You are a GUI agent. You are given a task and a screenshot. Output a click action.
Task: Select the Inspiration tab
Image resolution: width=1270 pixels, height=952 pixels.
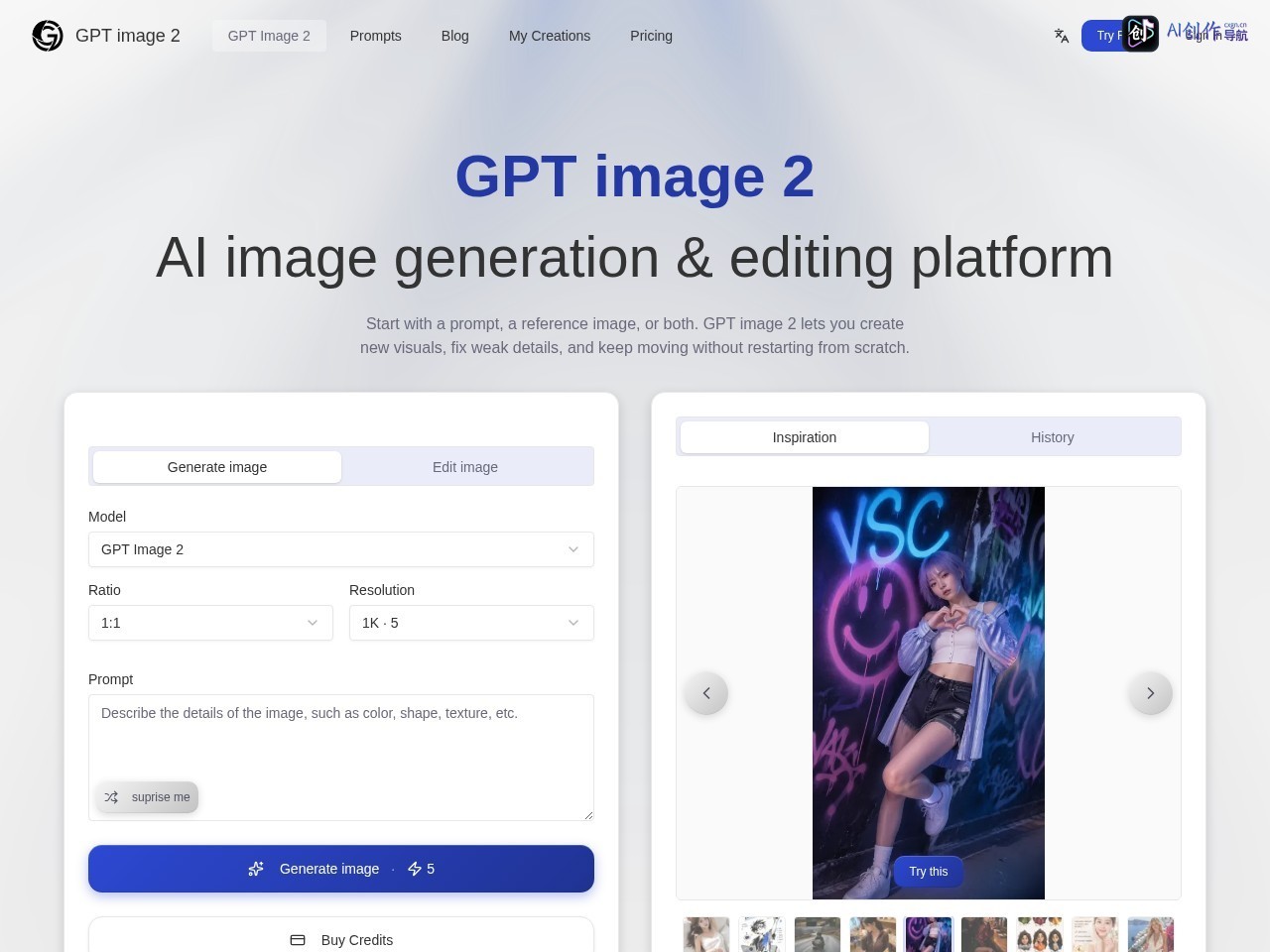coord(805,437)
